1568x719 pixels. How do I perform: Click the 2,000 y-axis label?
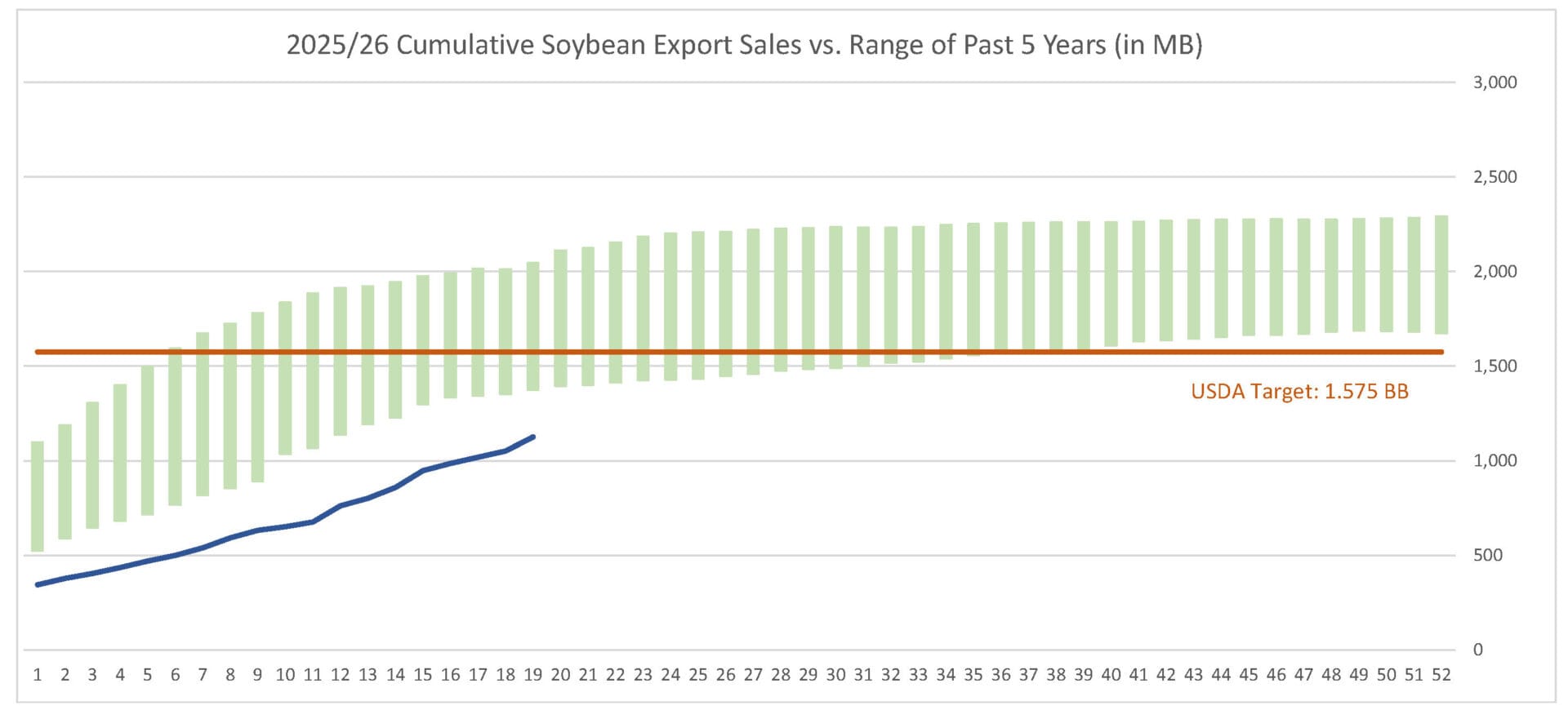click(1494, 272)
